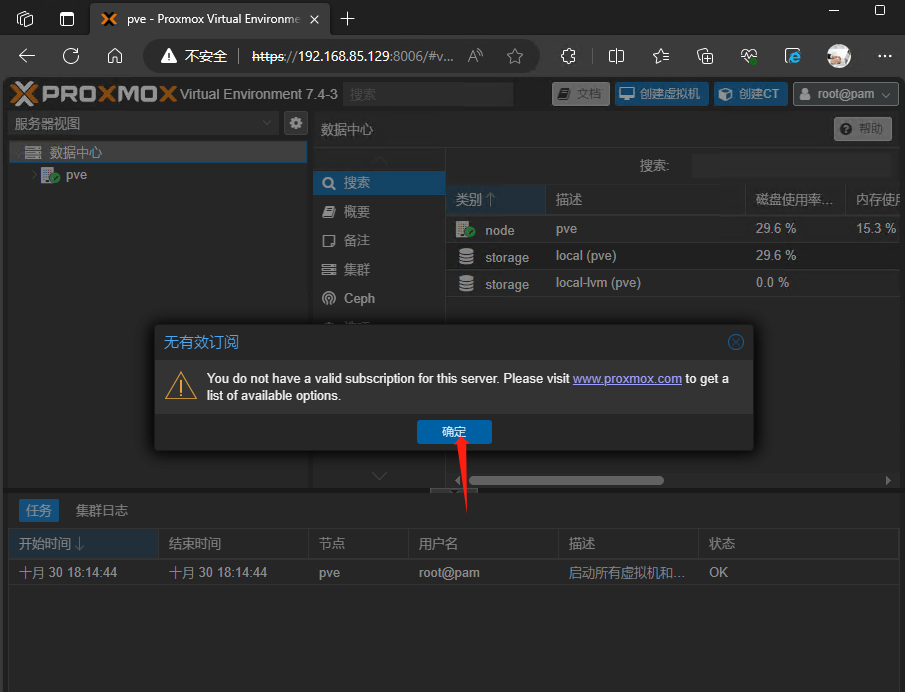Click the scroll-up chevron above the datacenter menu
Screen dimensions: 905x692
[379, 160]
